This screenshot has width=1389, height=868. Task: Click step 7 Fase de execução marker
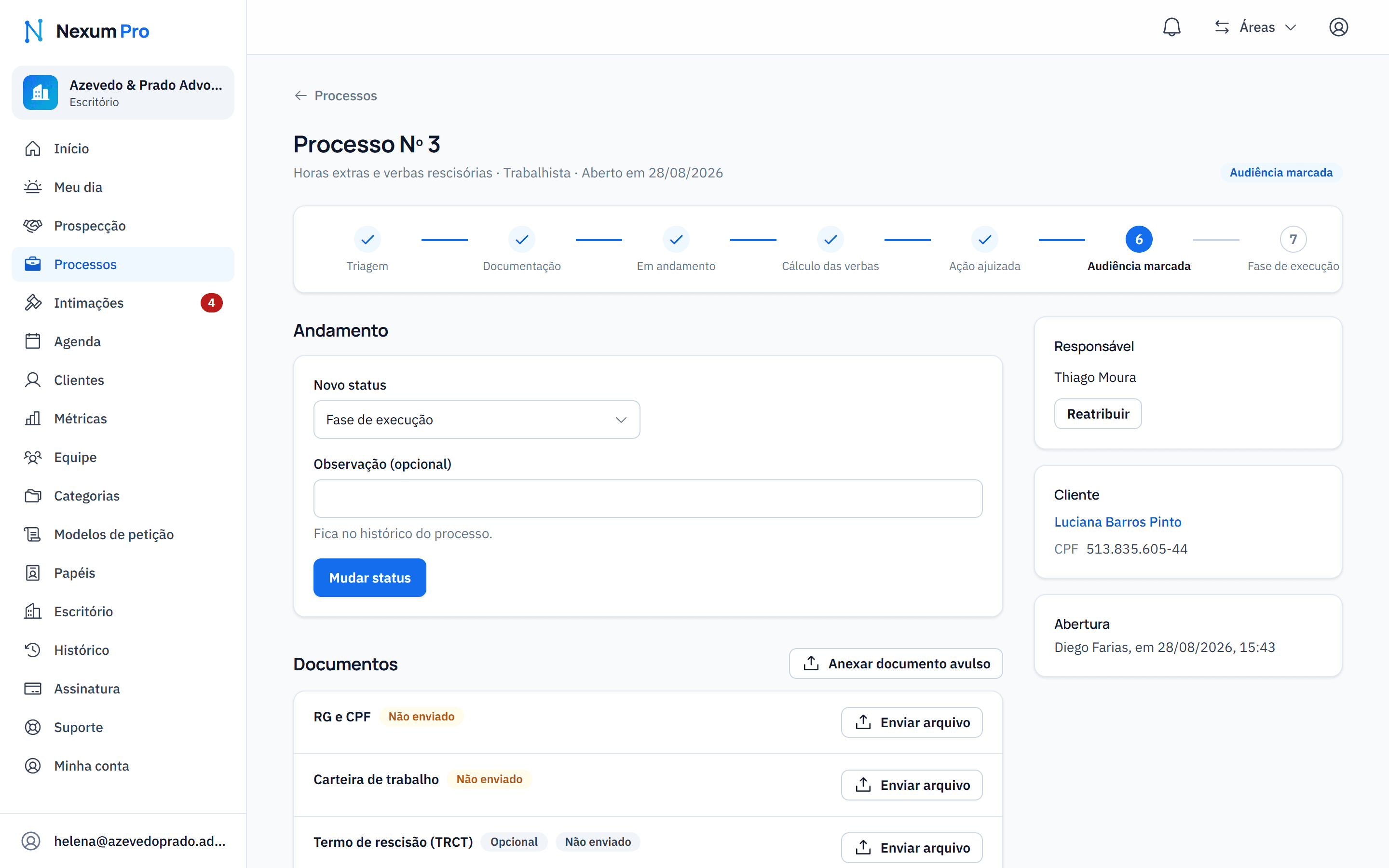(1293, 239)
